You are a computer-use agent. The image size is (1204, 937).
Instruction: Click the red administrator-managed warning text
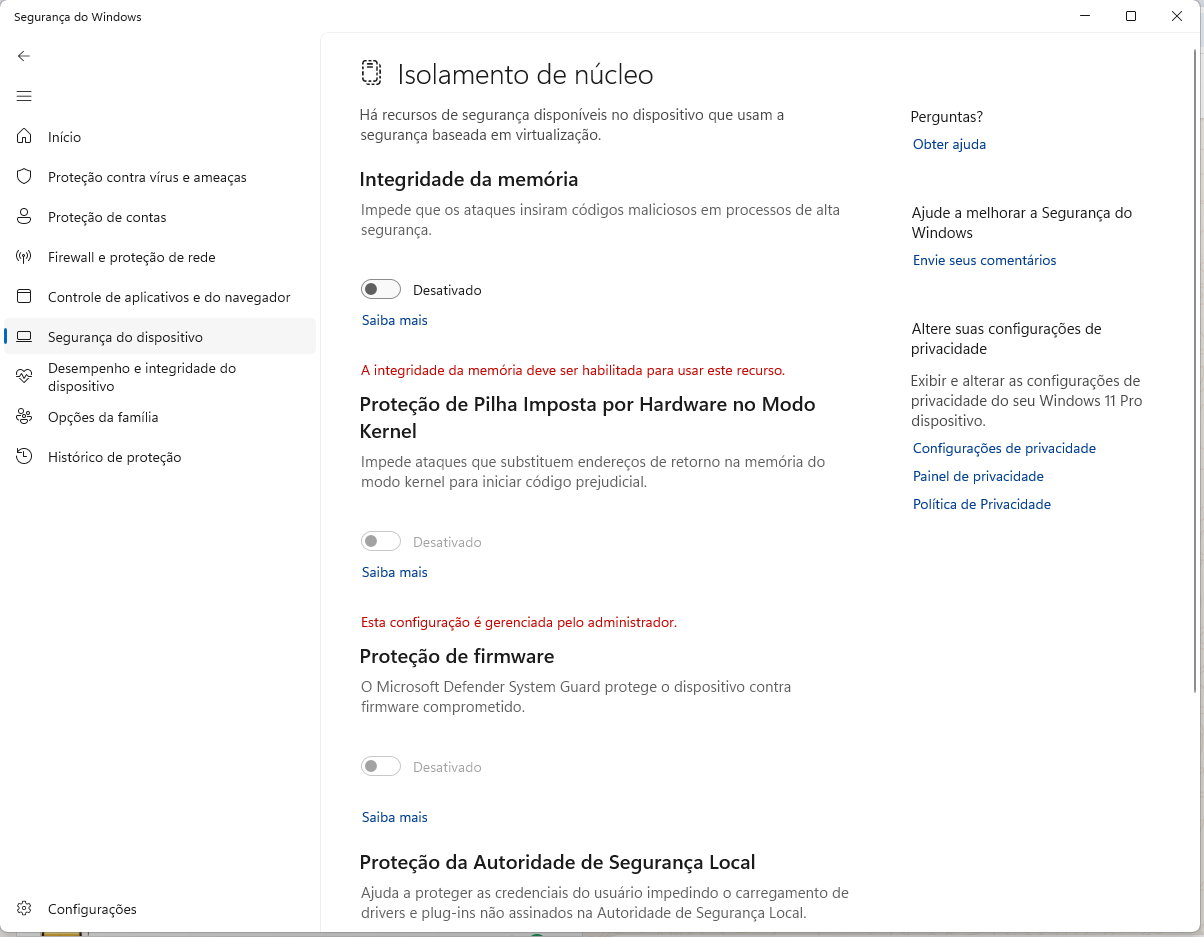[x=519, y=622]
